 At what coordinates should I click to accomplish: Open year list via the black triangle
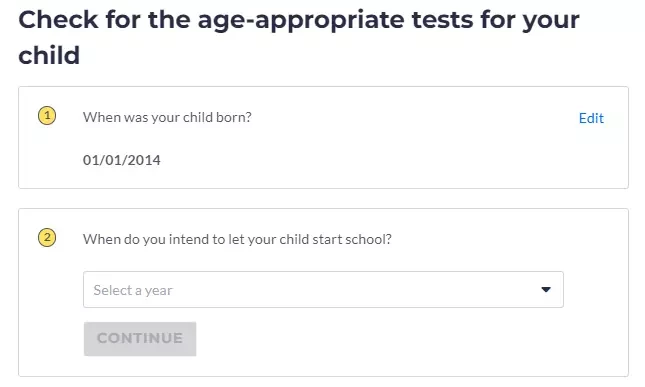point(546,290)
